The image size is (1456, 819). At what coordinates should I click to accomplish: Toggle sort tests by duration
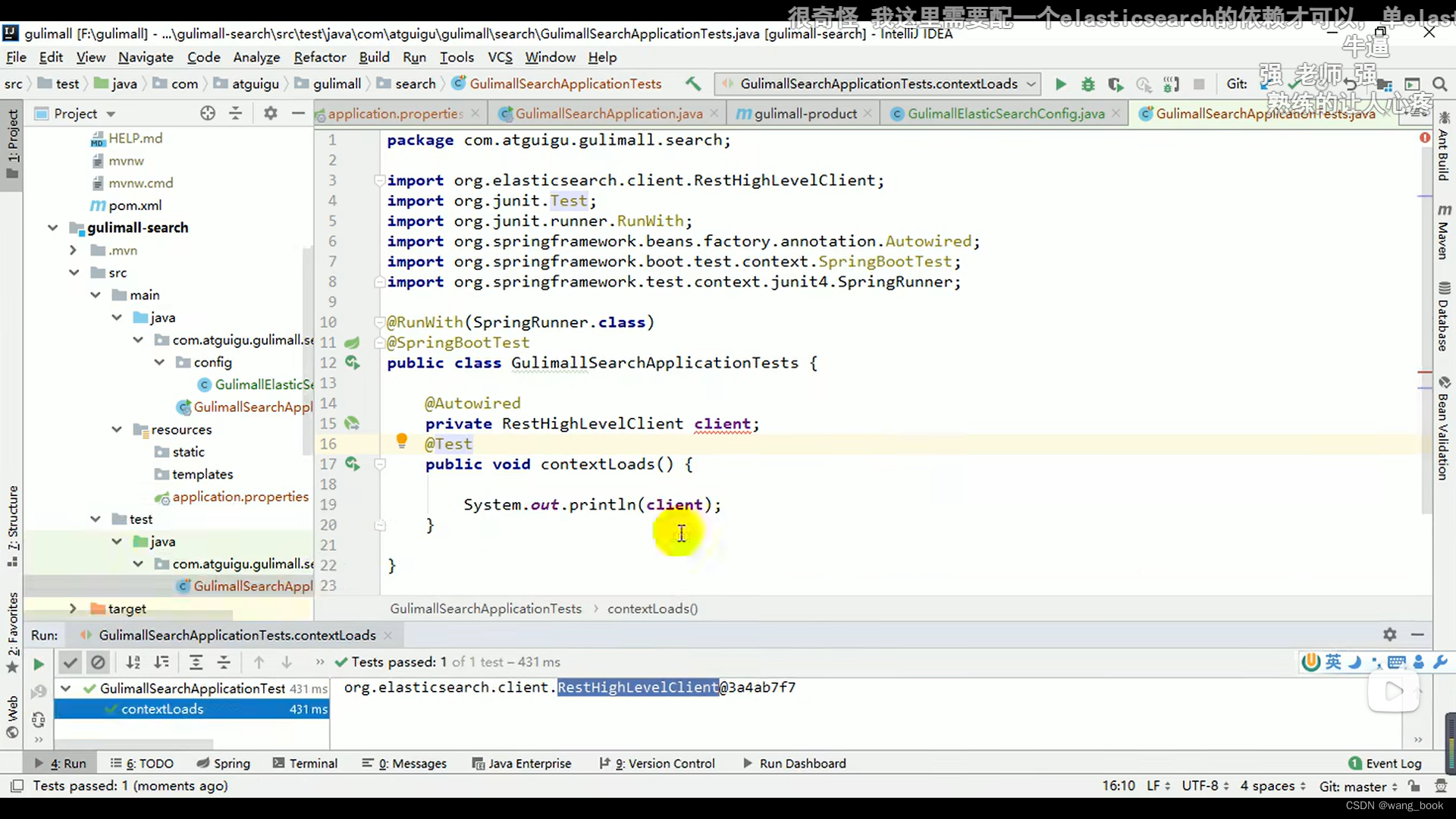coord(162,662)
